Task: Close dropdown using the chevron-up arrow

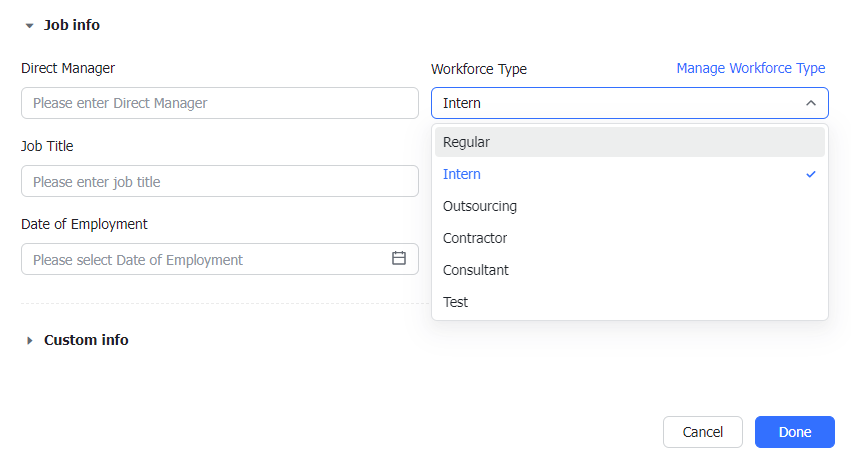Action: click(810, 103)
